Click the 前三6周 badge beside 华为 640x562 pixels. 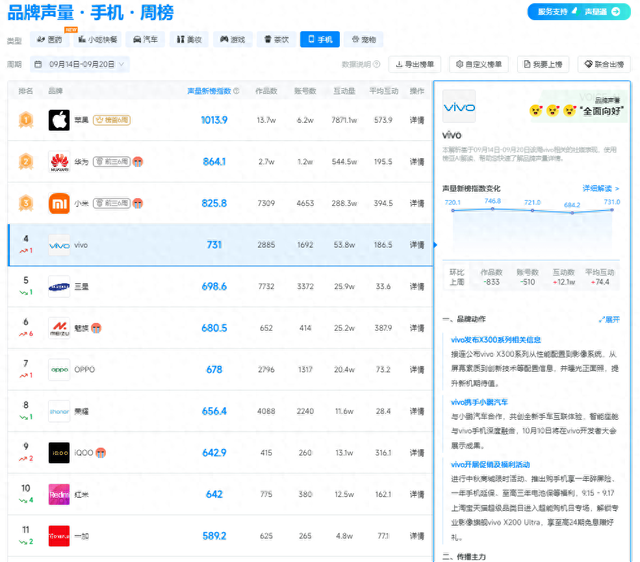click(x=112, y=162)
